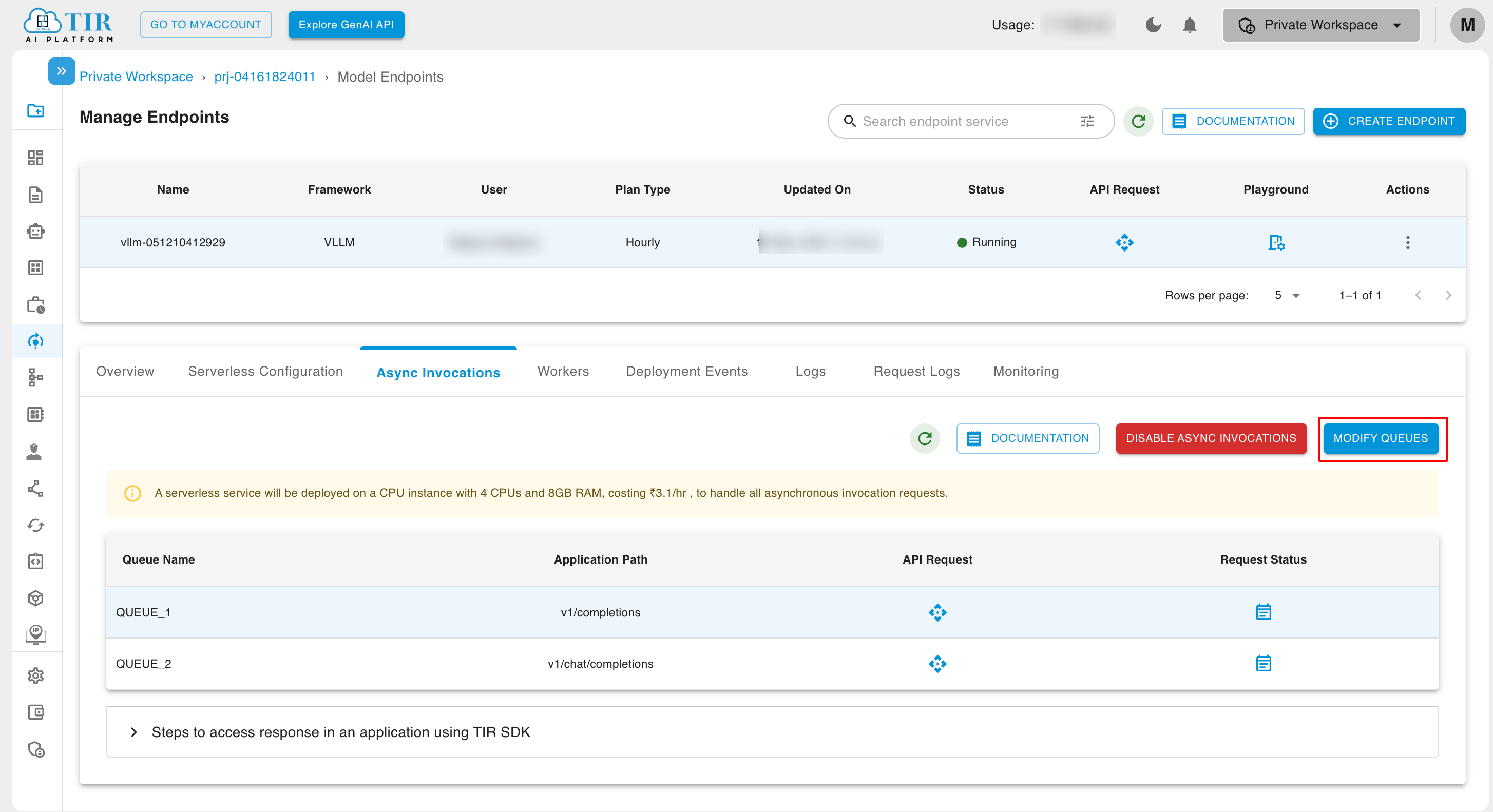This screenshot has height=812, width=1493.
Task: Open Playground icon for vllm endpoint
Action: coord(1276,242)
